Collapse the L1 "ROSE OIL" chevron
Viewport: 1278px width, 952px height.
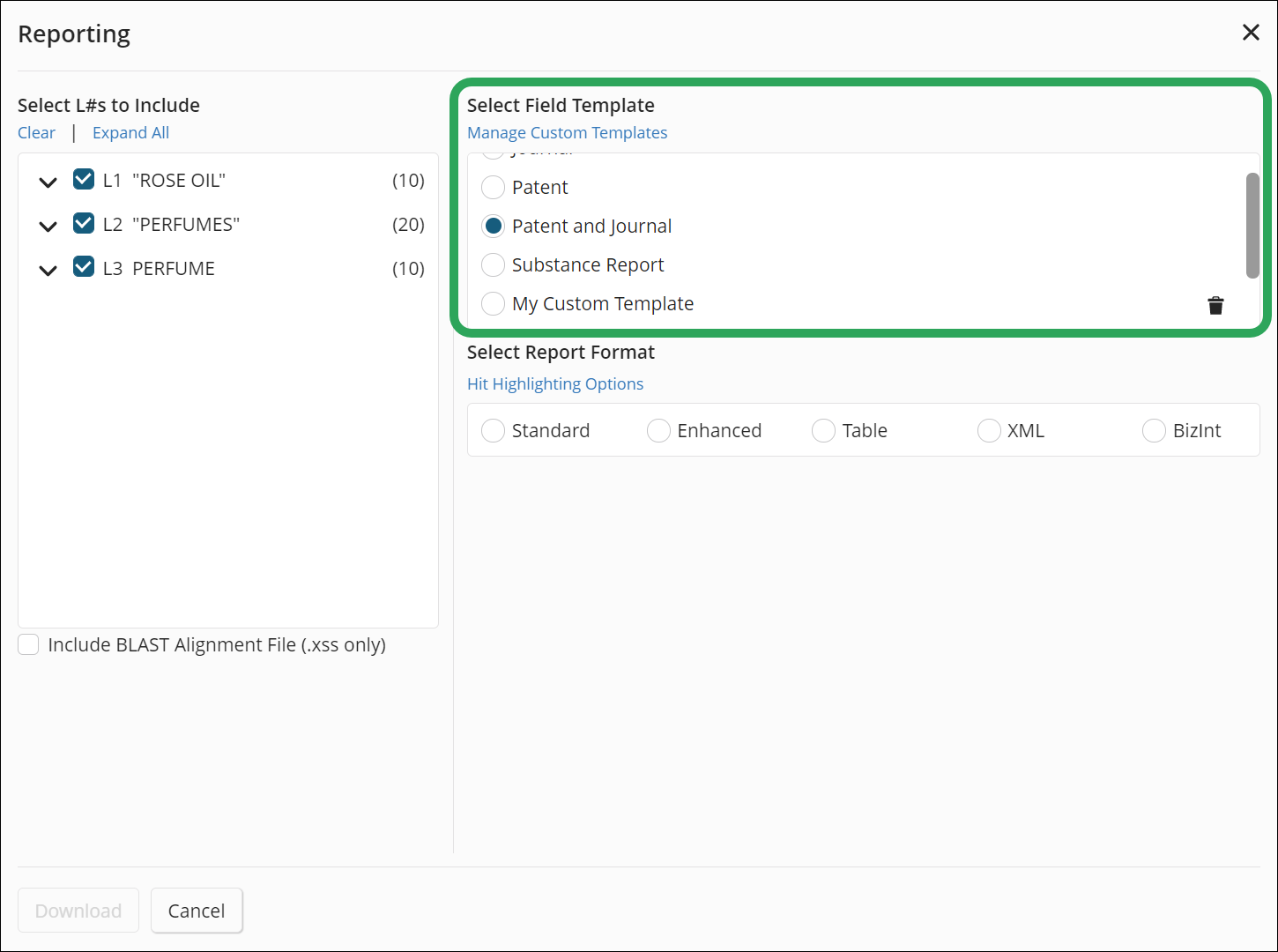[48, 182]
